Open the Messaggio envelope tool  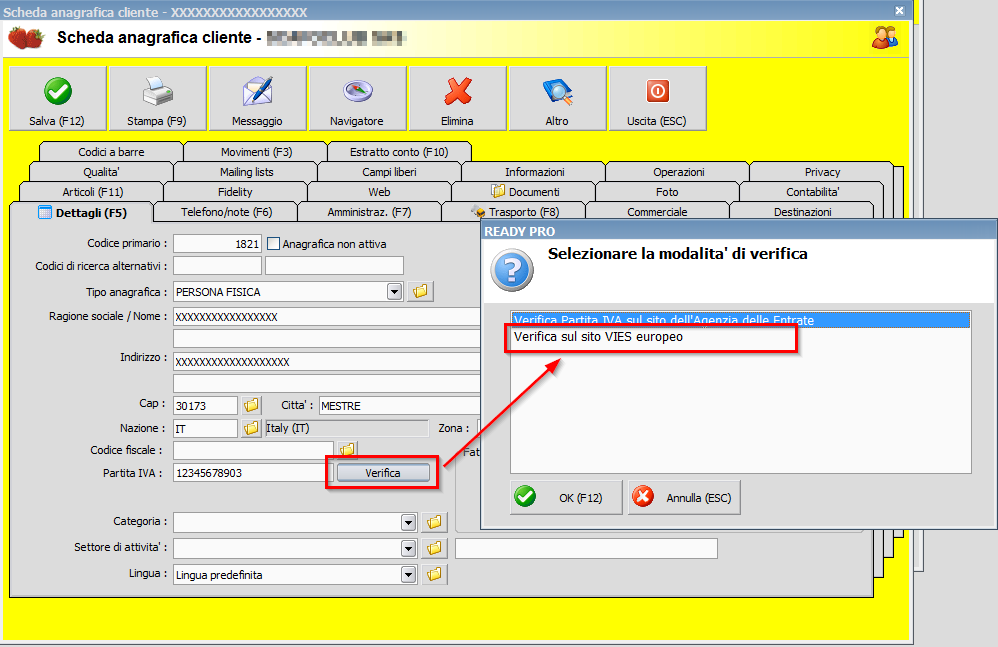point(257,99)
